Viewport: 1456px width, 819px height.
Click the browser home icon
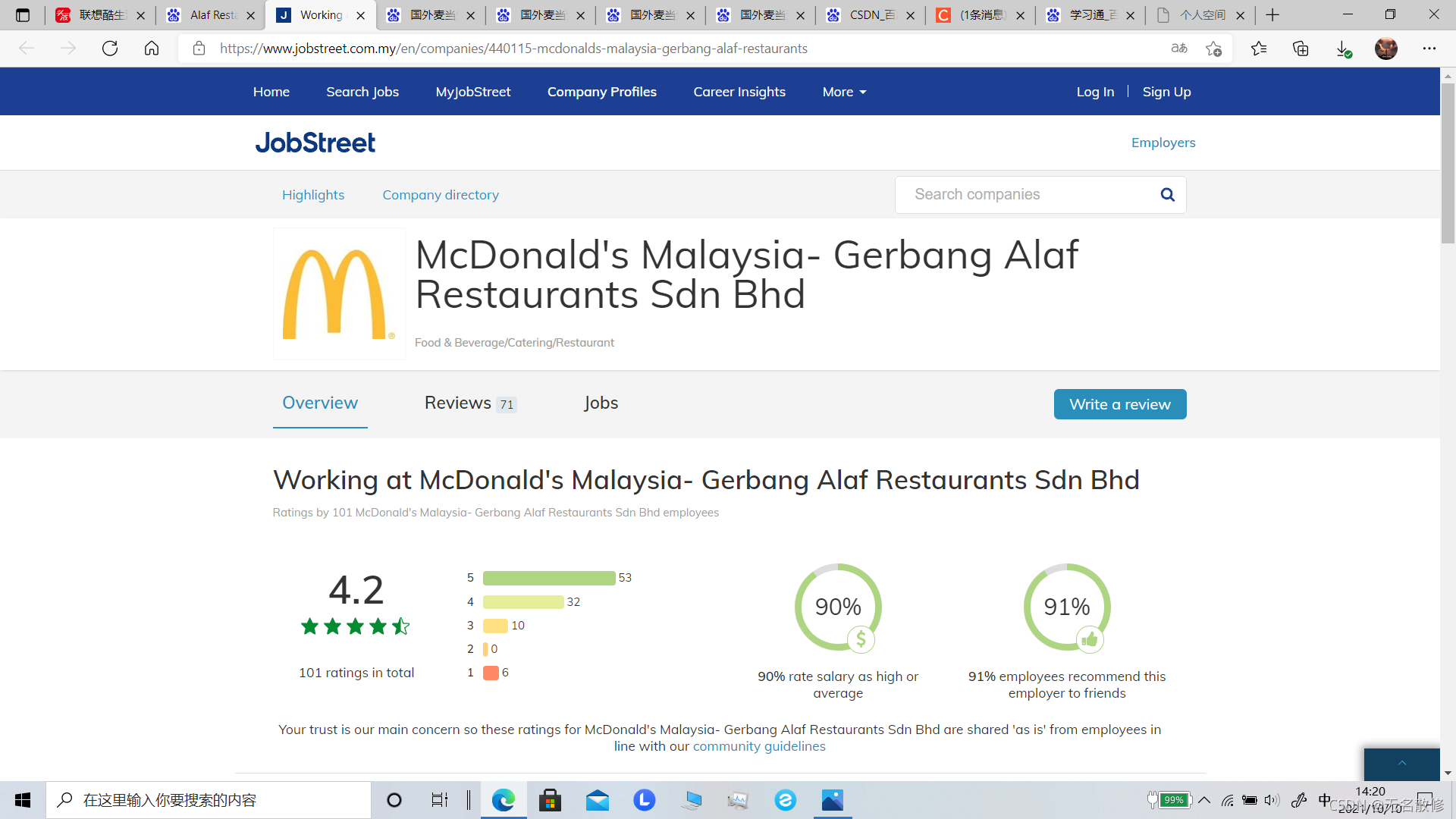[152, 49]
